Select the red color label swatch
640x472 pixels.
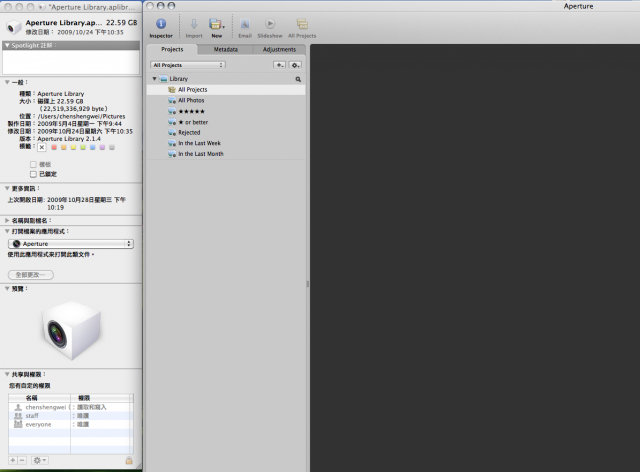54,147
